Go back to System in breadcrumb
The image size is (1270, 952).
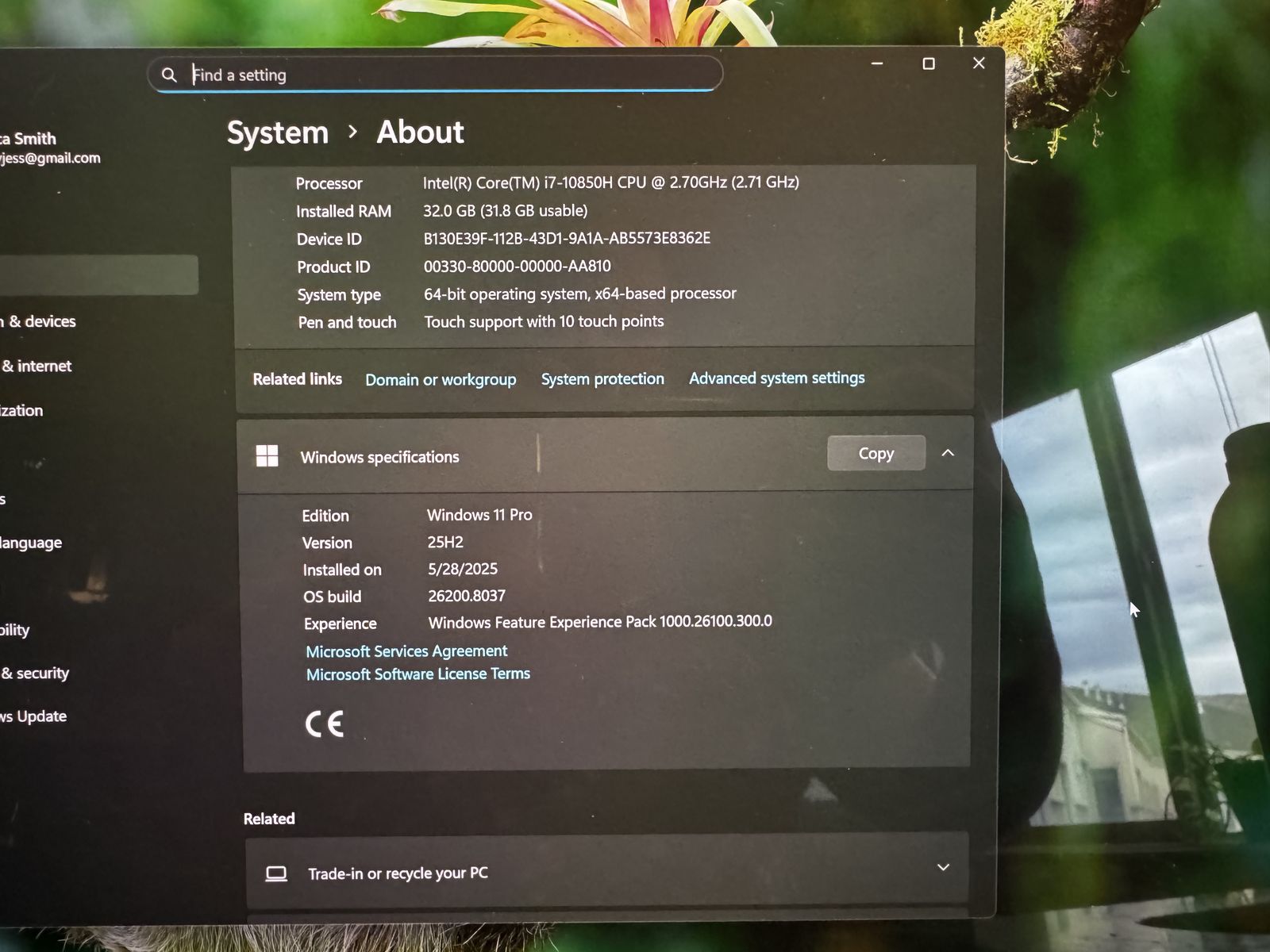tap(278, 132)
